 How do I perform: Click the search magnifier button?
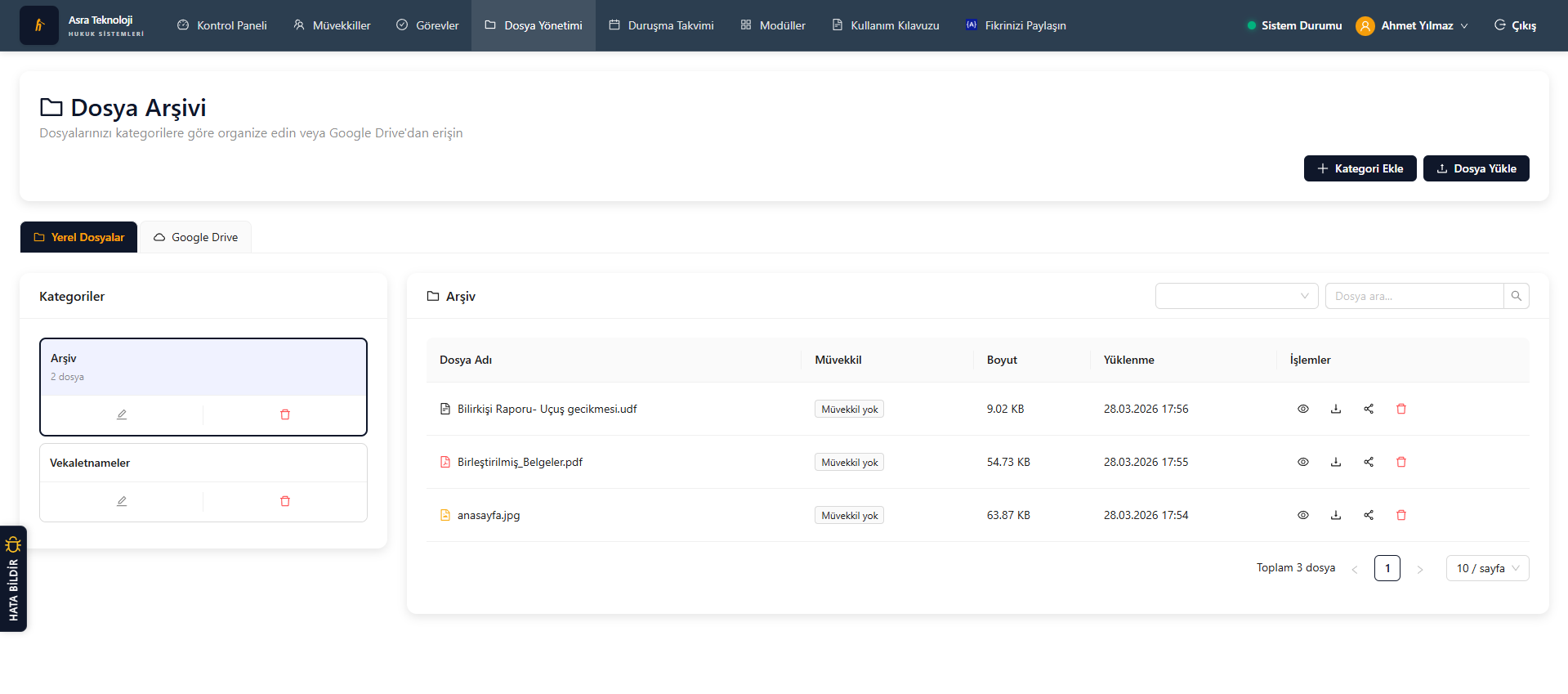tap(1517, 296)
